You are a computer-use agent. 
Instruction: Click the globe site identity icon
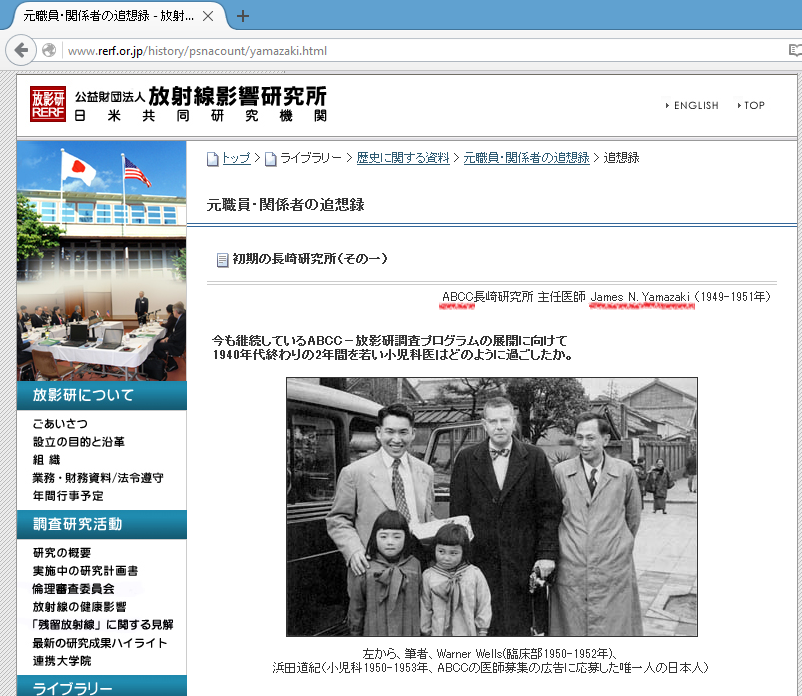[49, 50]
